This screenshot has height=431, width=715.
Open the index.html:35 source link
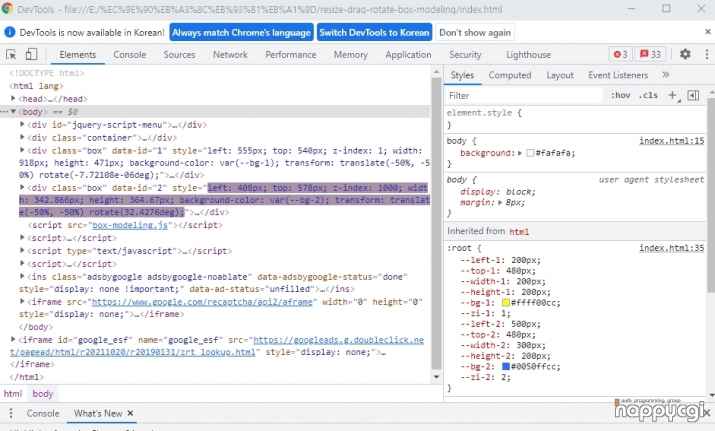click(671, 248)
